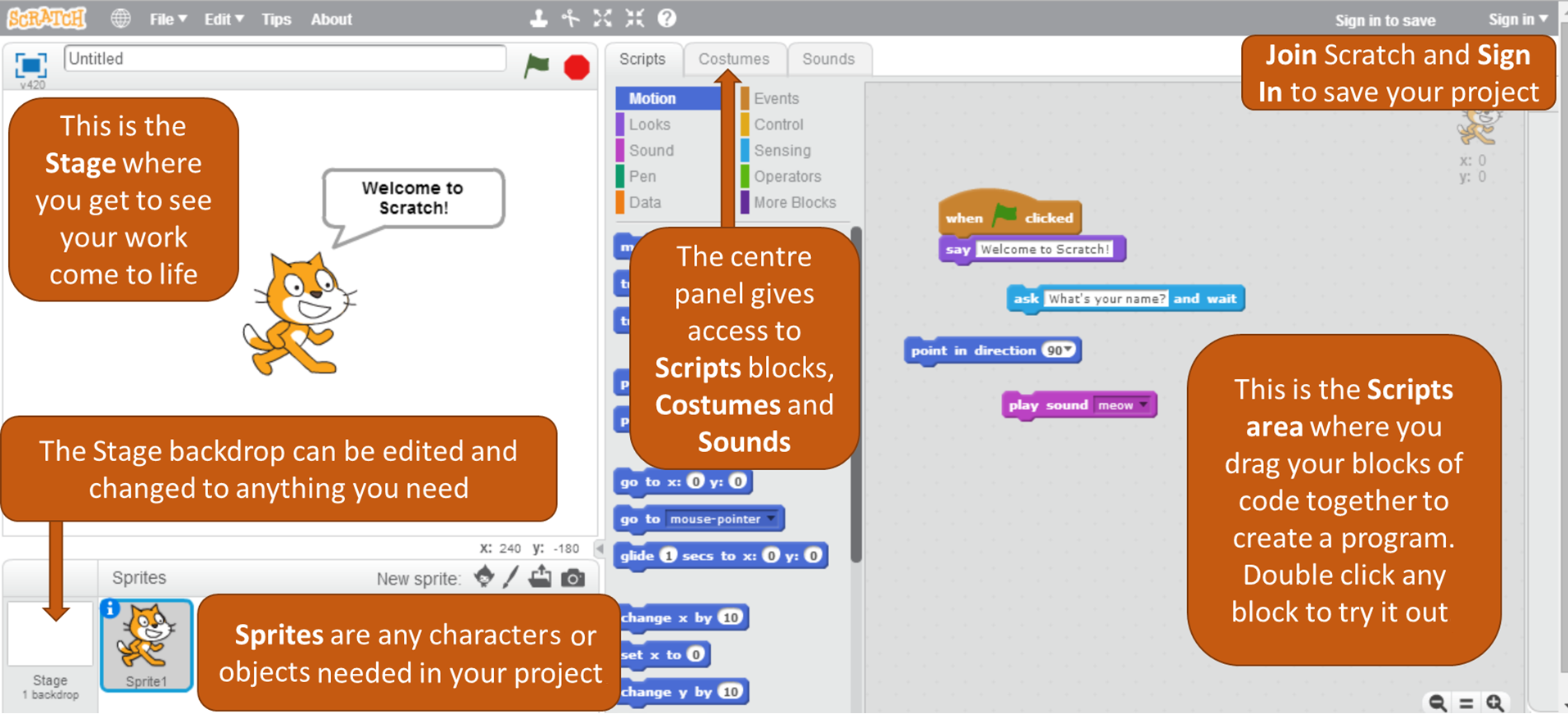Select the Delete scissors tool

[x=570, y=18]
